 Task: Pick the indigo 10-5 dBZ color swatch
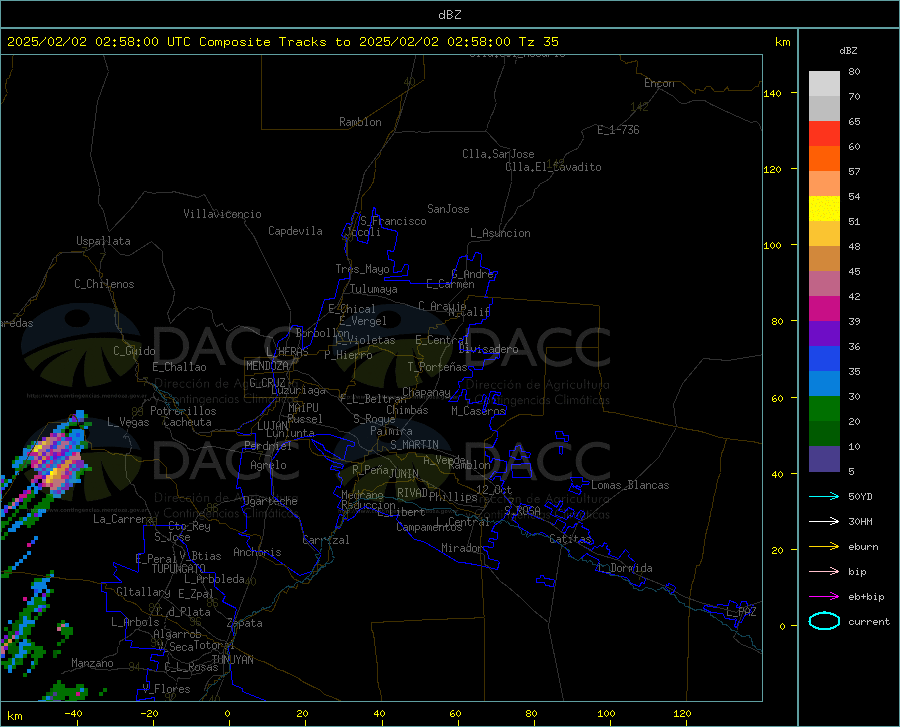click(824, 459)
